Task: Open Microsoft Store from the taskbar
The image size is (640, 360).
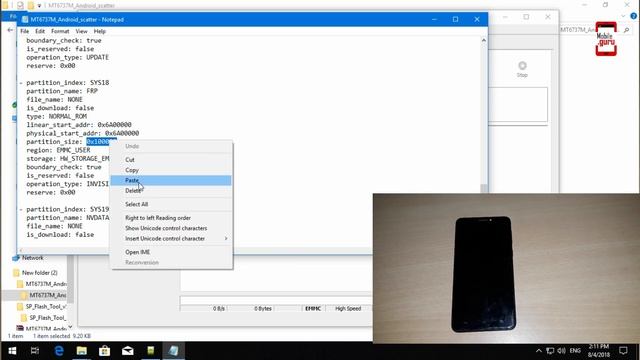Action: coord(104,351)
